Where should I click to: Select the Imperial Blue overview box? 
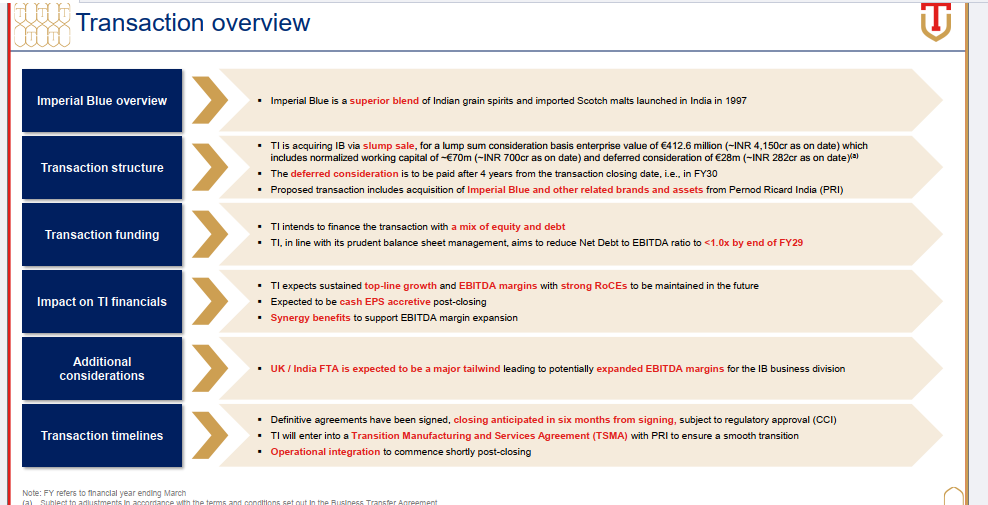tap(102, 101)
